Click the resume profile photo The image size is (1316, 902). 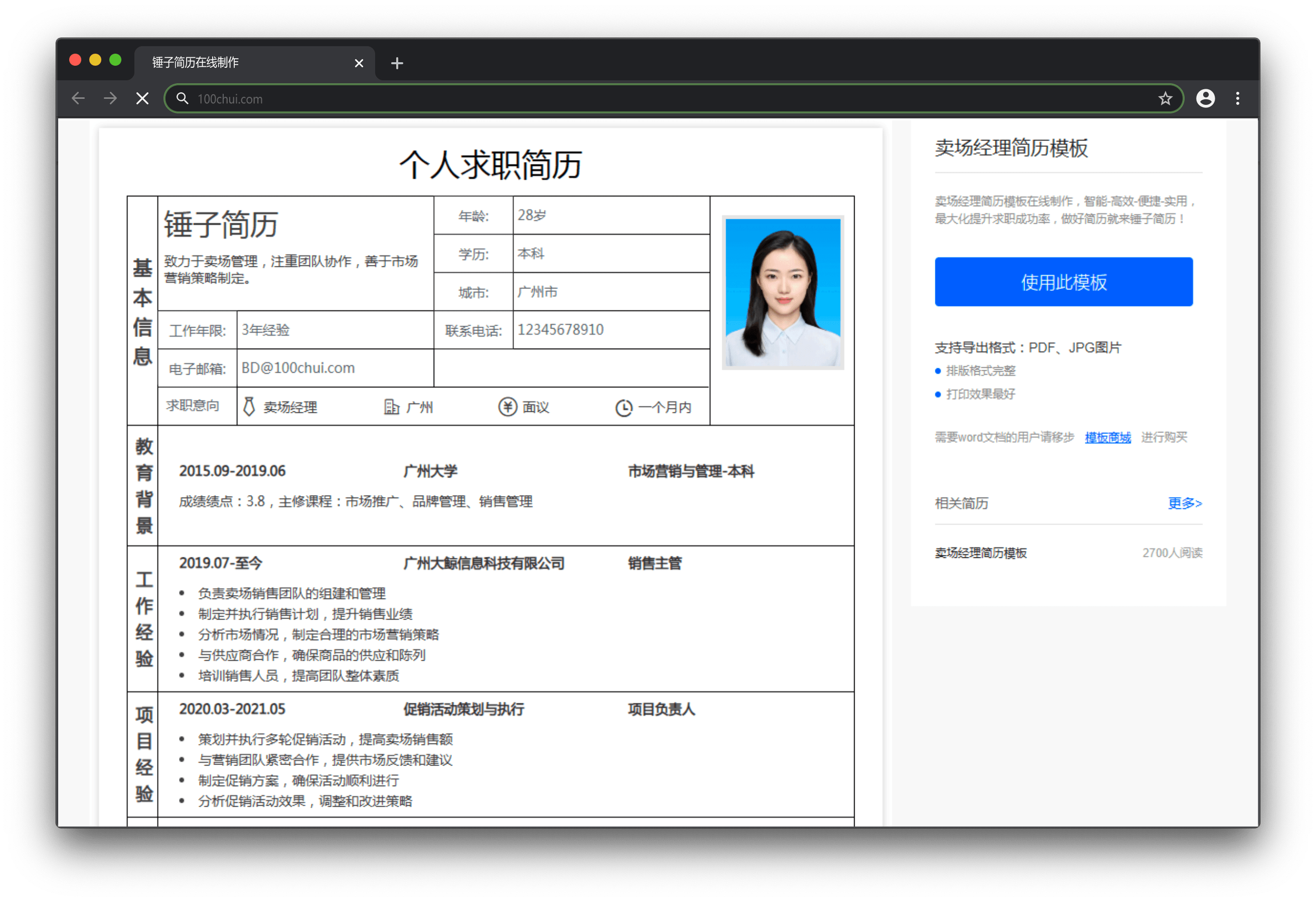782,292
